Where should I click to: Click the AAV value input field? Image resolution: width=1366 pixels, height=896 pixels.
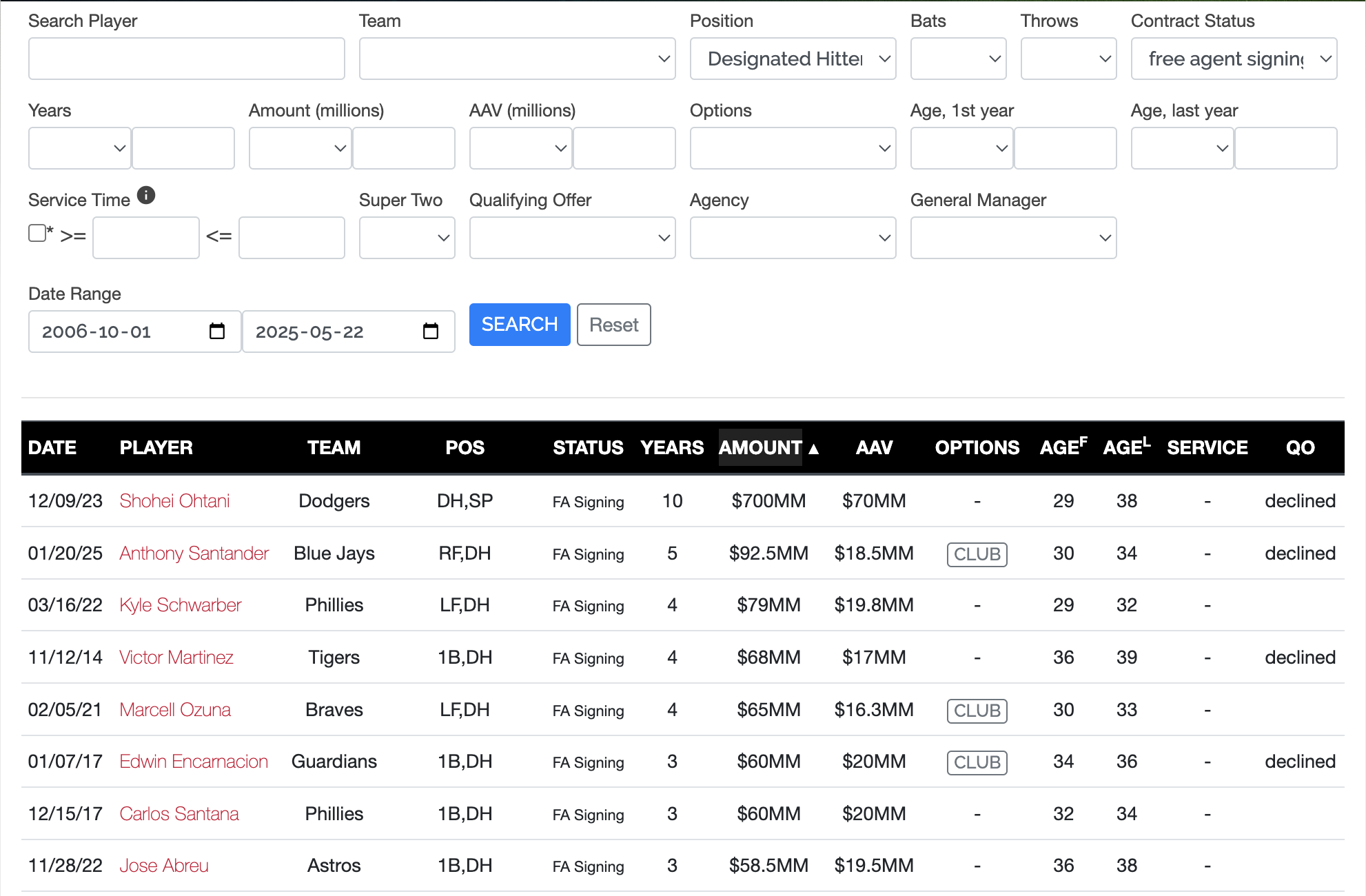(624, 148)
